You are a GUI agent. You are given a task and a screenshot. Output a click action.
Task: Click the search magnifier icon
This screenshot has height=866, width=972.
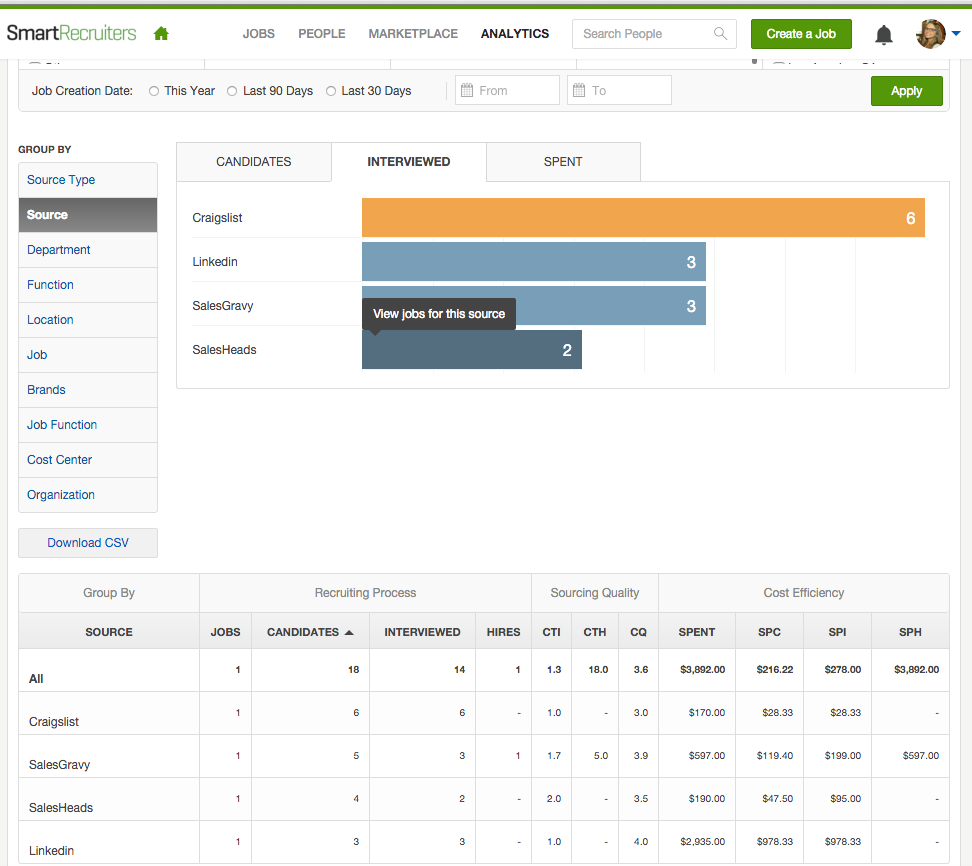coord(720,34)
